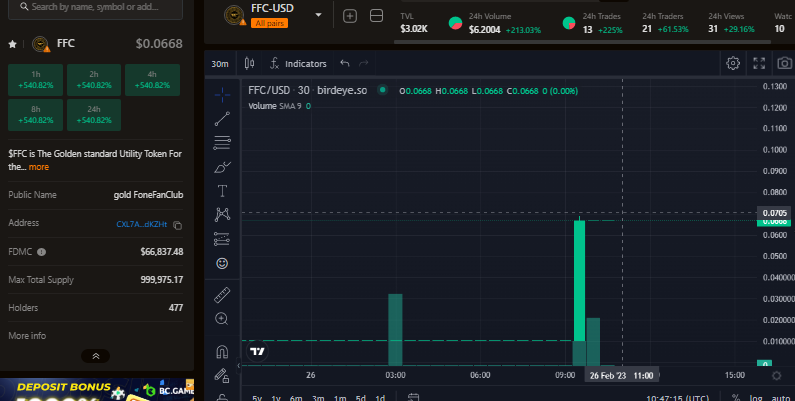Image resolution: width=795 pixels, height=401 pixels.
Task: Click the All pairs orange badge
Action: click(269, 23)
